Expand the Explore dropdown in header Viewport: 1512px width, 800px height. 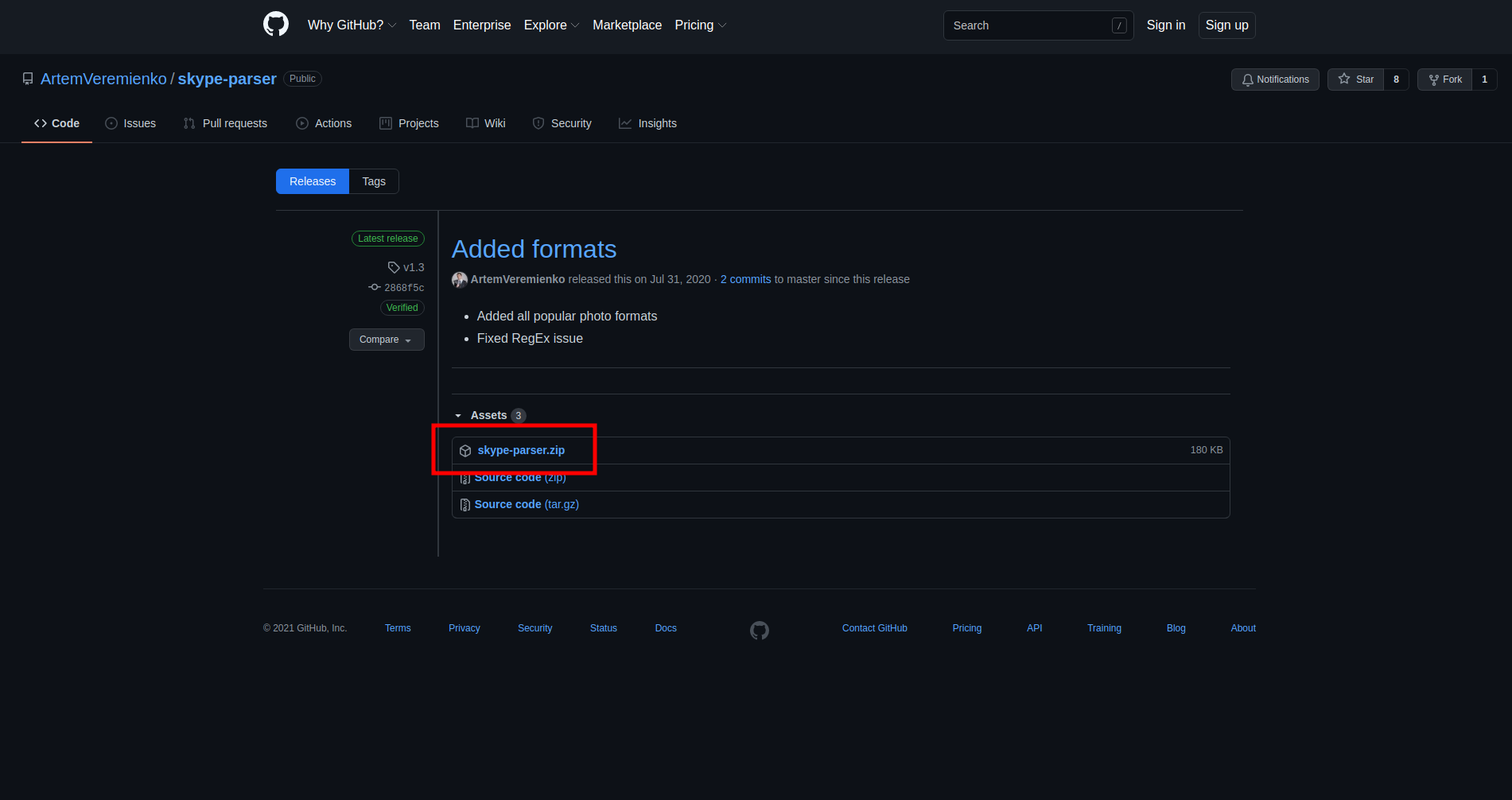(x=551, y=25)
